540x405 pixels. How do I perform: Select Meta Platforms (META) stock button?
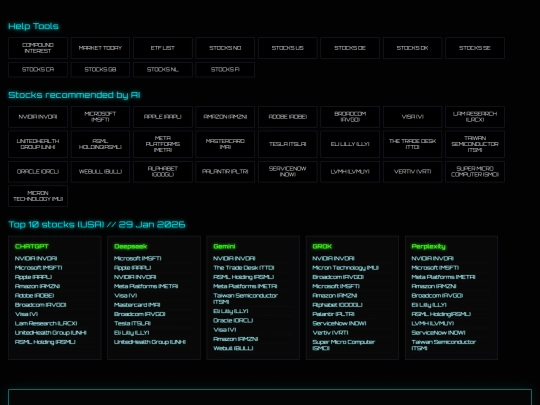[x=163, y=144]
